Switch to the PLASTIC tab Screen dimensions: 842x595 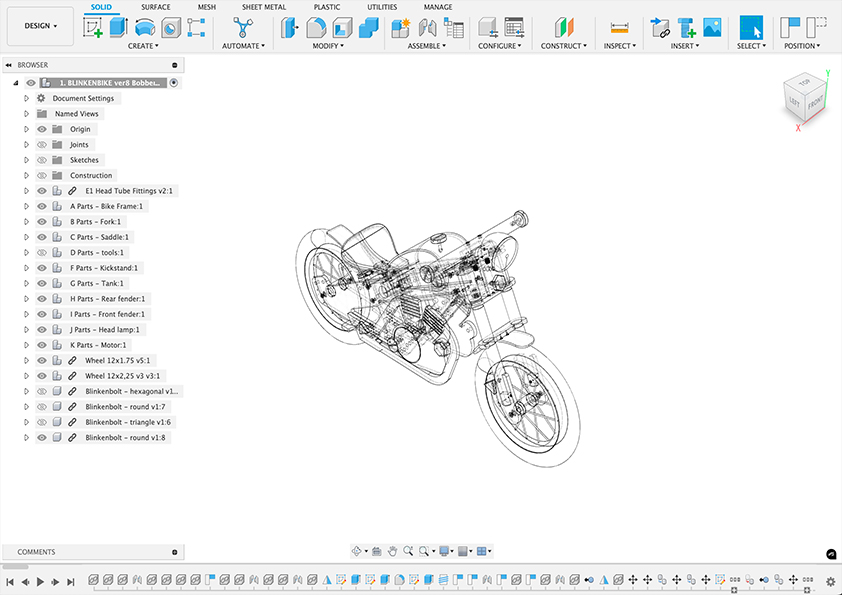click(x=327, y=7)
